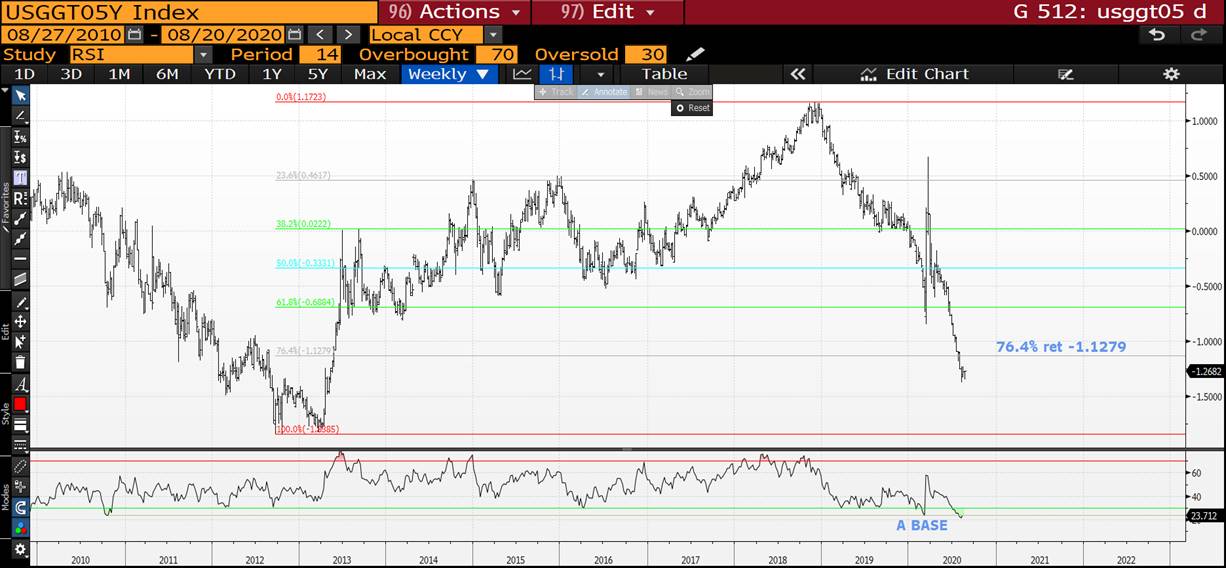The height and width of the screenshot is (568, 1226).
Task: Click the News toolbar button
Action: [651, 92]
